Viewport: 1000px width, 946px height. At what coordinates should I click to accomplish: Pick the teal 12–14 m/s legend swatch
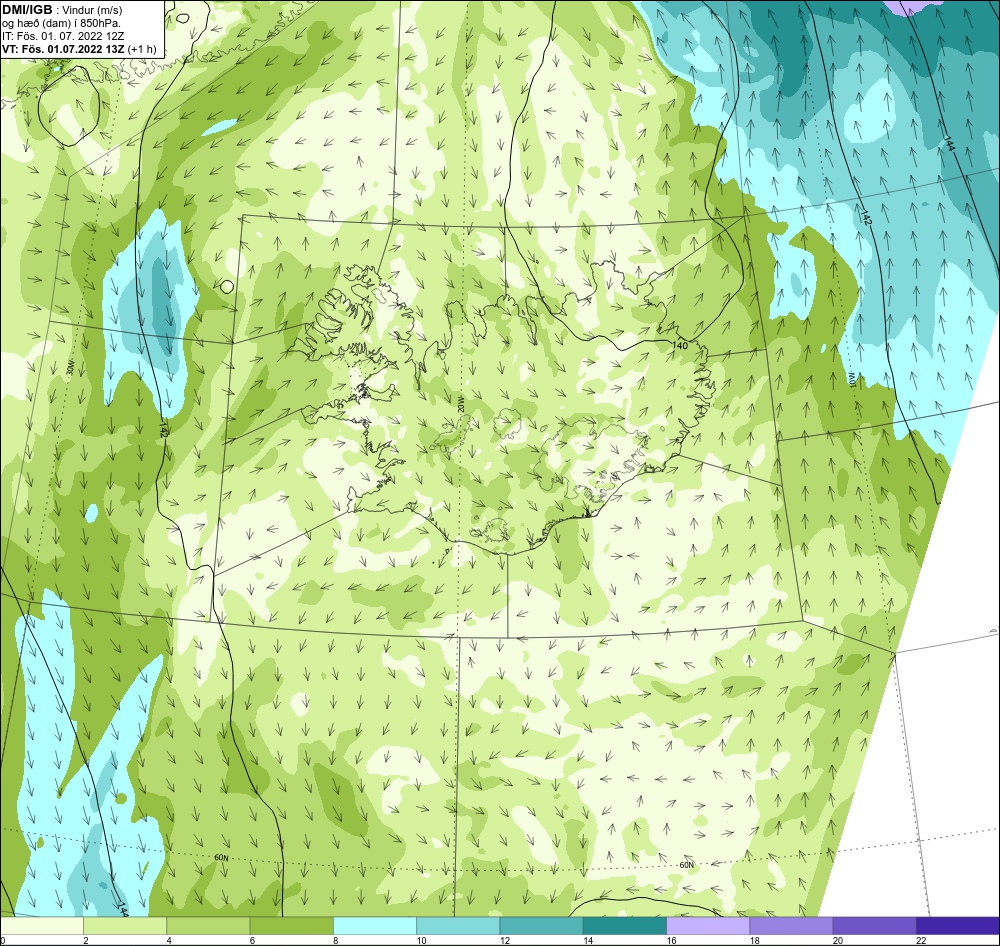(541, 926)
